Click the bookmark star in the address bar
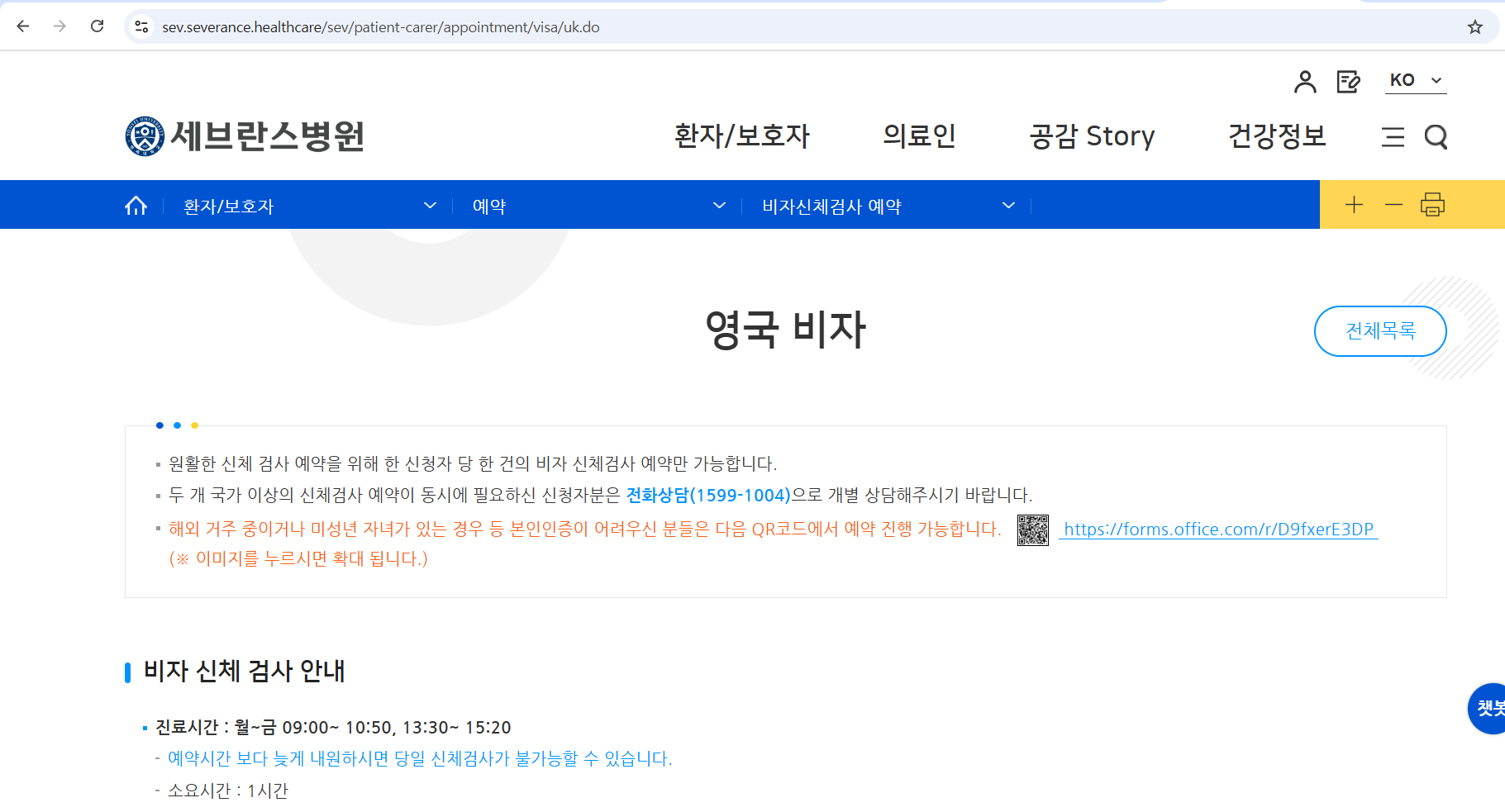Screen dimensions: 1505x812 pos(1474,26)
